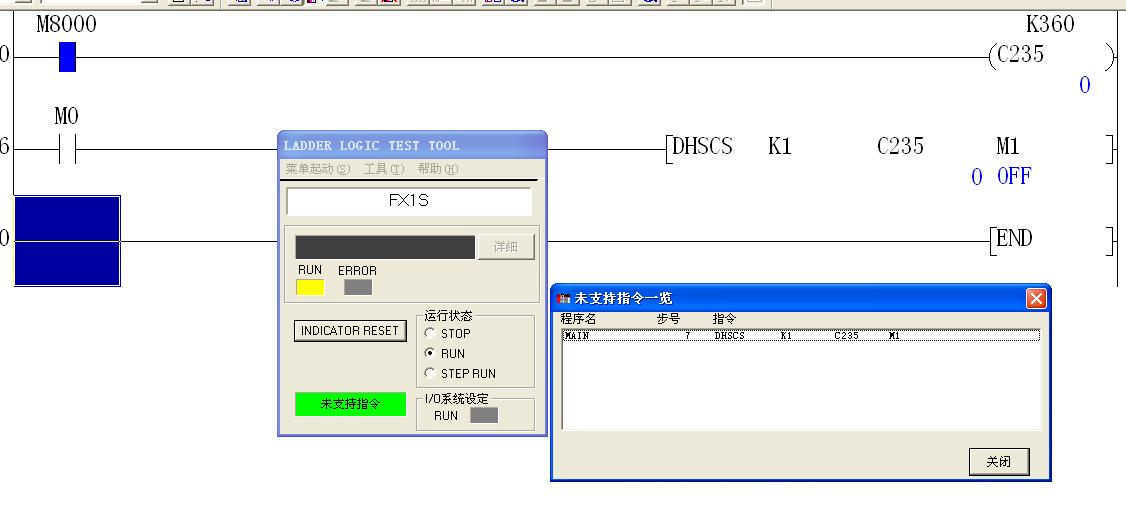The image size is (1126, 510).
Task: Select the MAIN DHSCS row in the list
Action: [800, 336]
